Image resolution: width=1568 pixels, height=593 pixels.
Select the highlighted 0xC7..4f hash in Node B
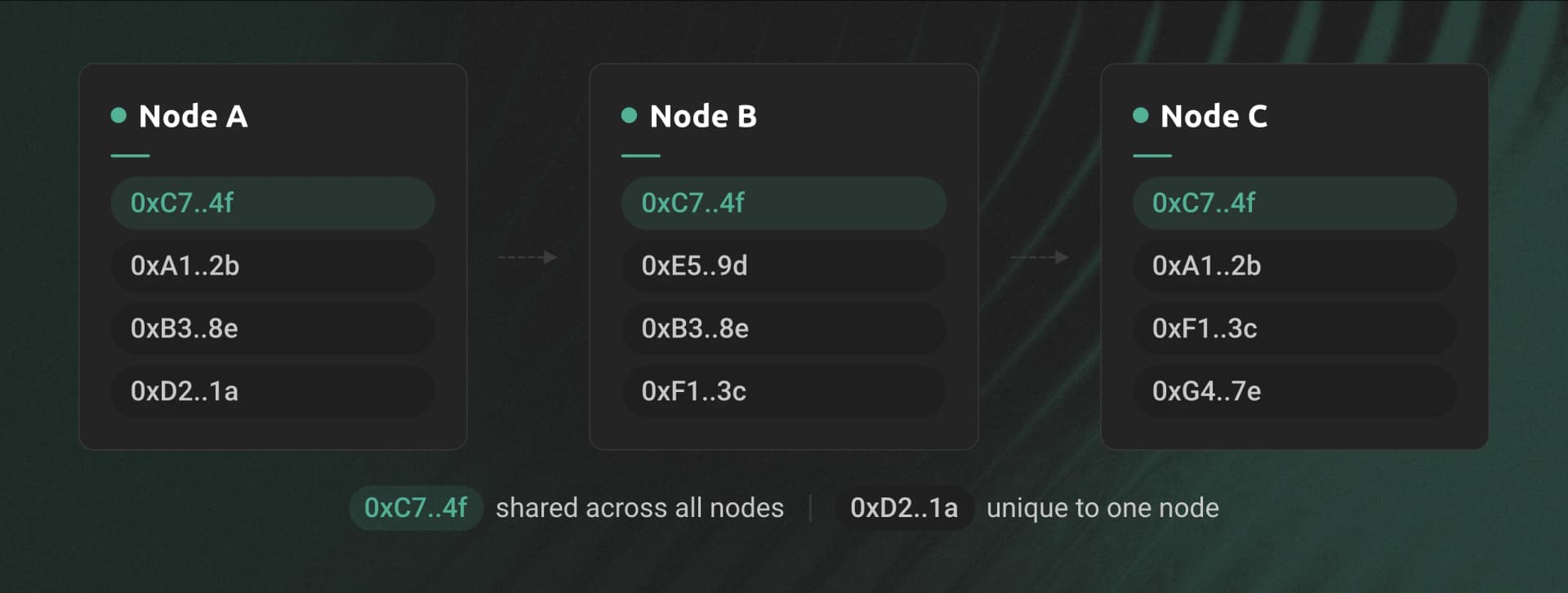tap(783, 203)
